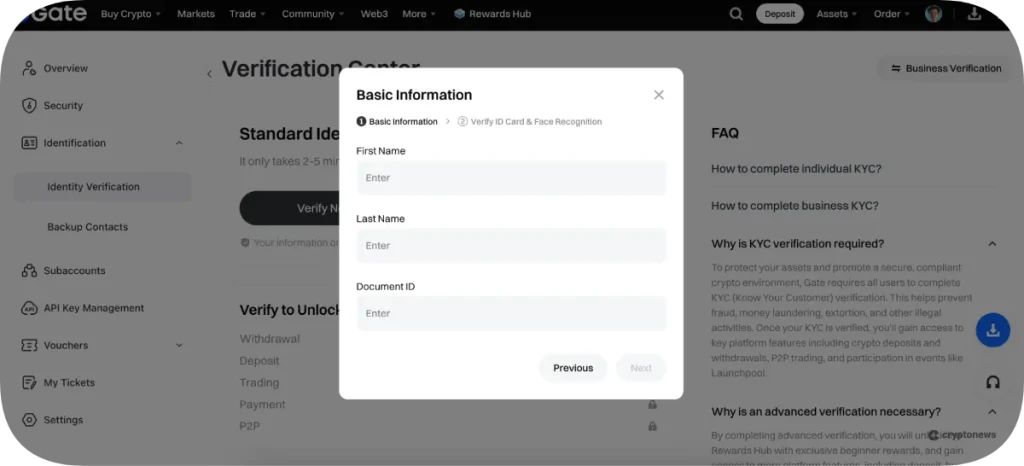Click the Gate logo

click(x=54, y=12)
